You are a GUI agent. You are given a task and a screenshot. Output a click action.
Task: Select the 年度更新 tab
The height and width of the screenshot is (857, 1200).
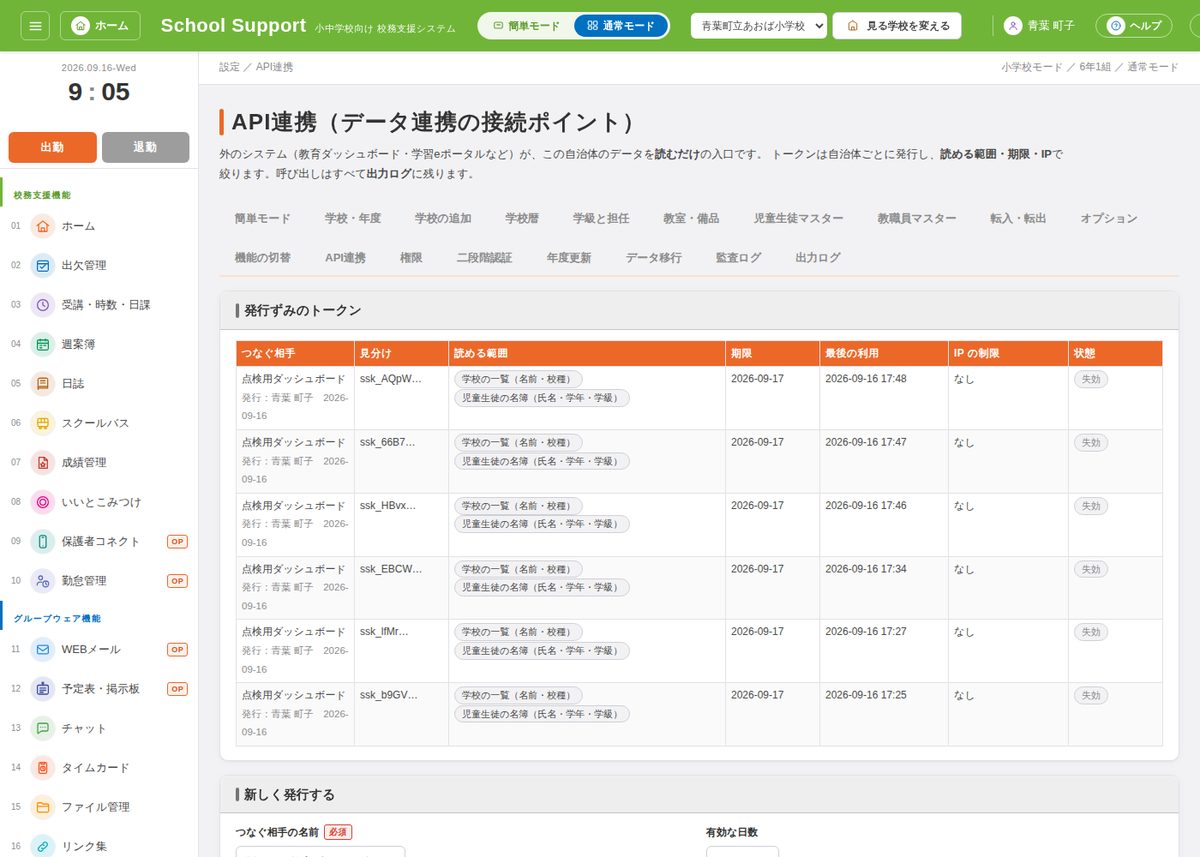569,257
